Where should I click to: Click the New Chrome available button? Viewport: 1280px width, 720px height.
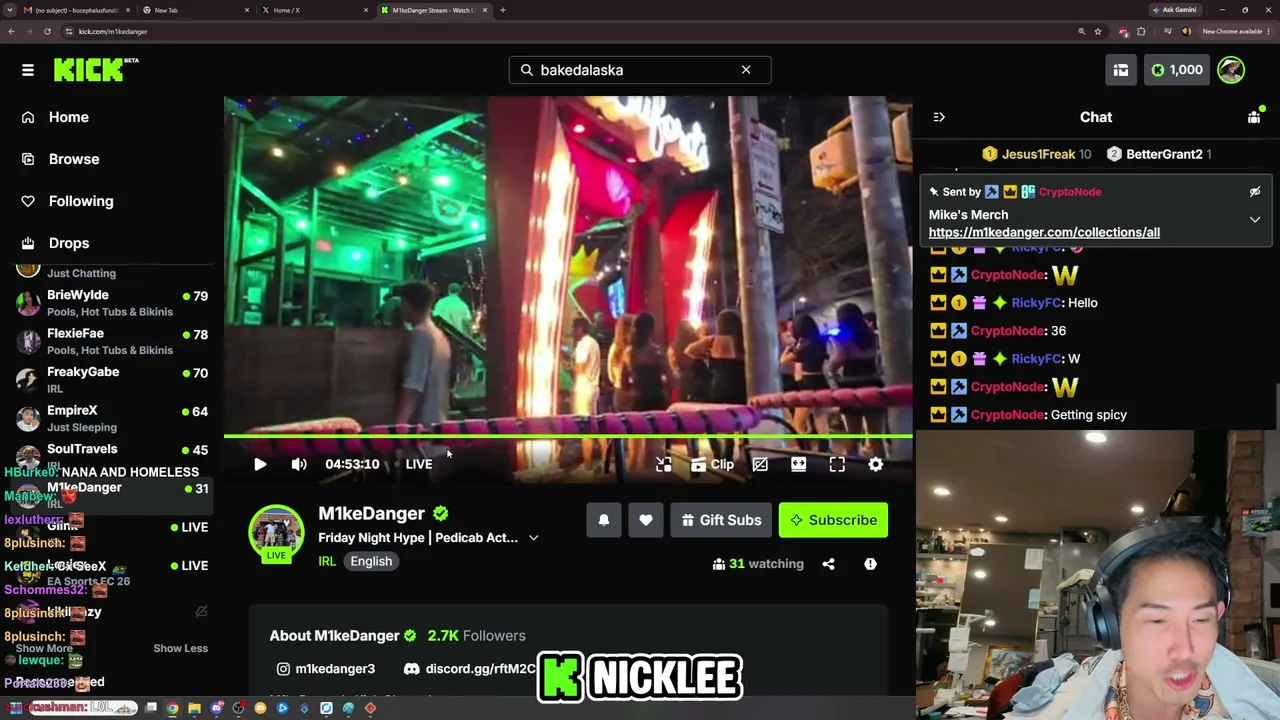click(1235, 31)
